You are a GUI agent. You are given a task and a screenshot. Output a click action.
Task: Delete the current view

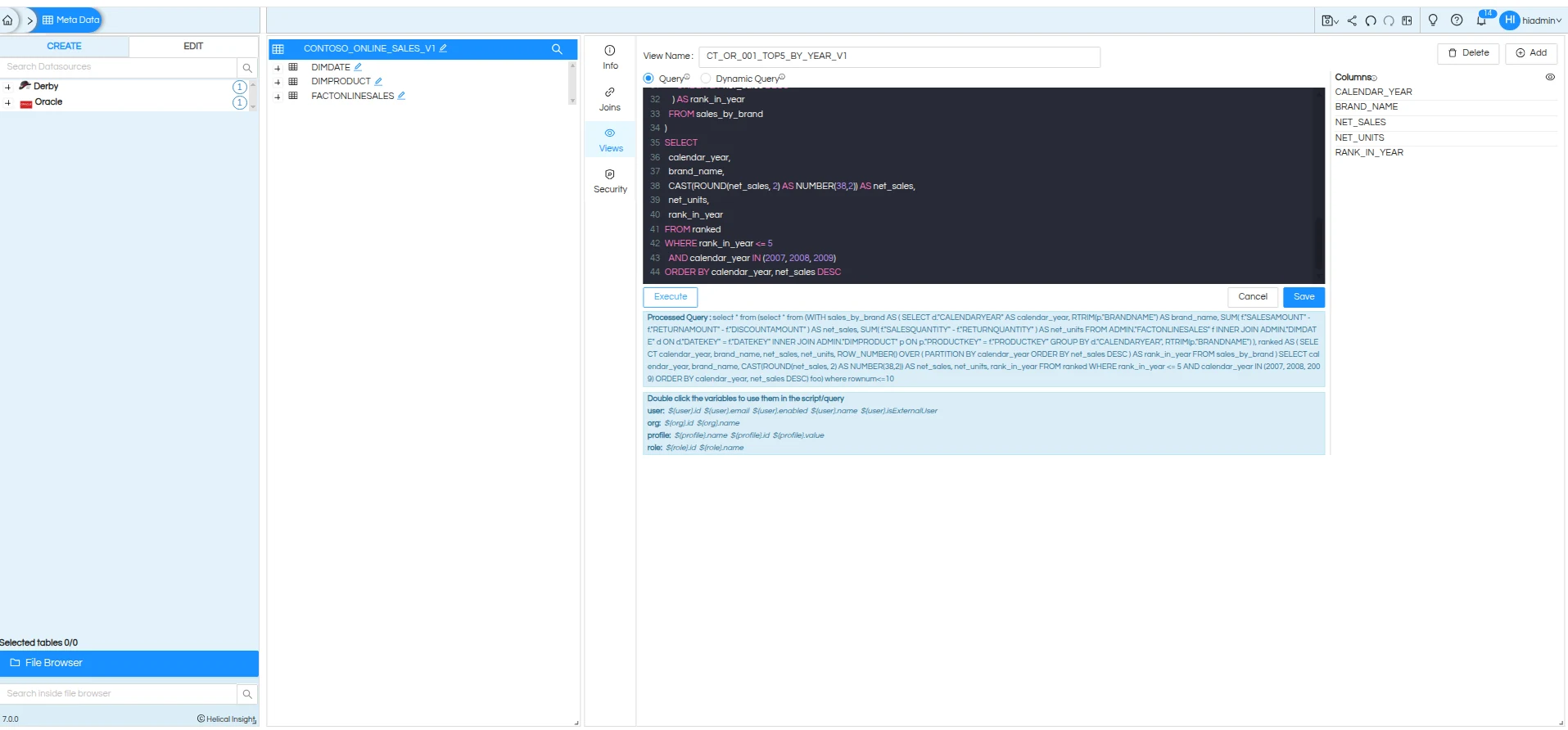(1468, 53)
